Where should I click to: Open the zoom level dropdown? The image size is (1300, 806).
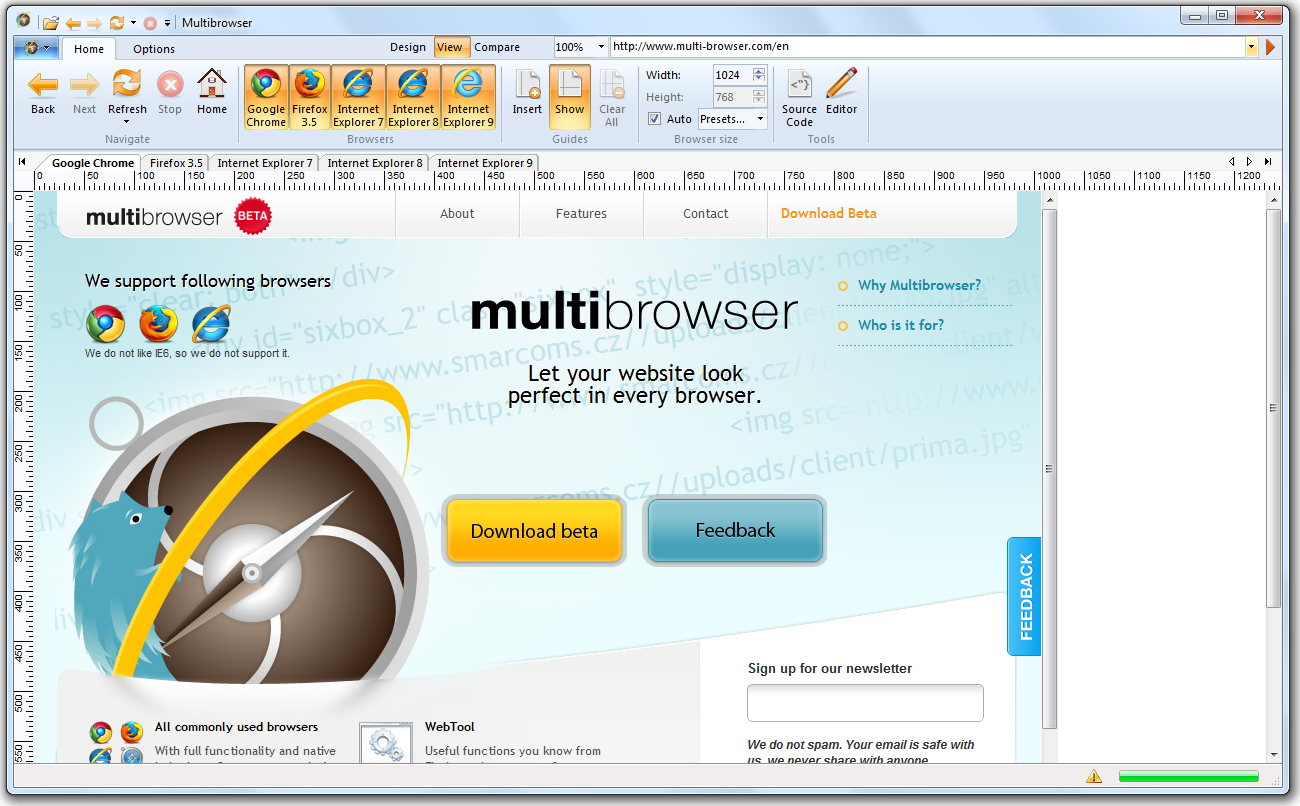tap(601, 46)
